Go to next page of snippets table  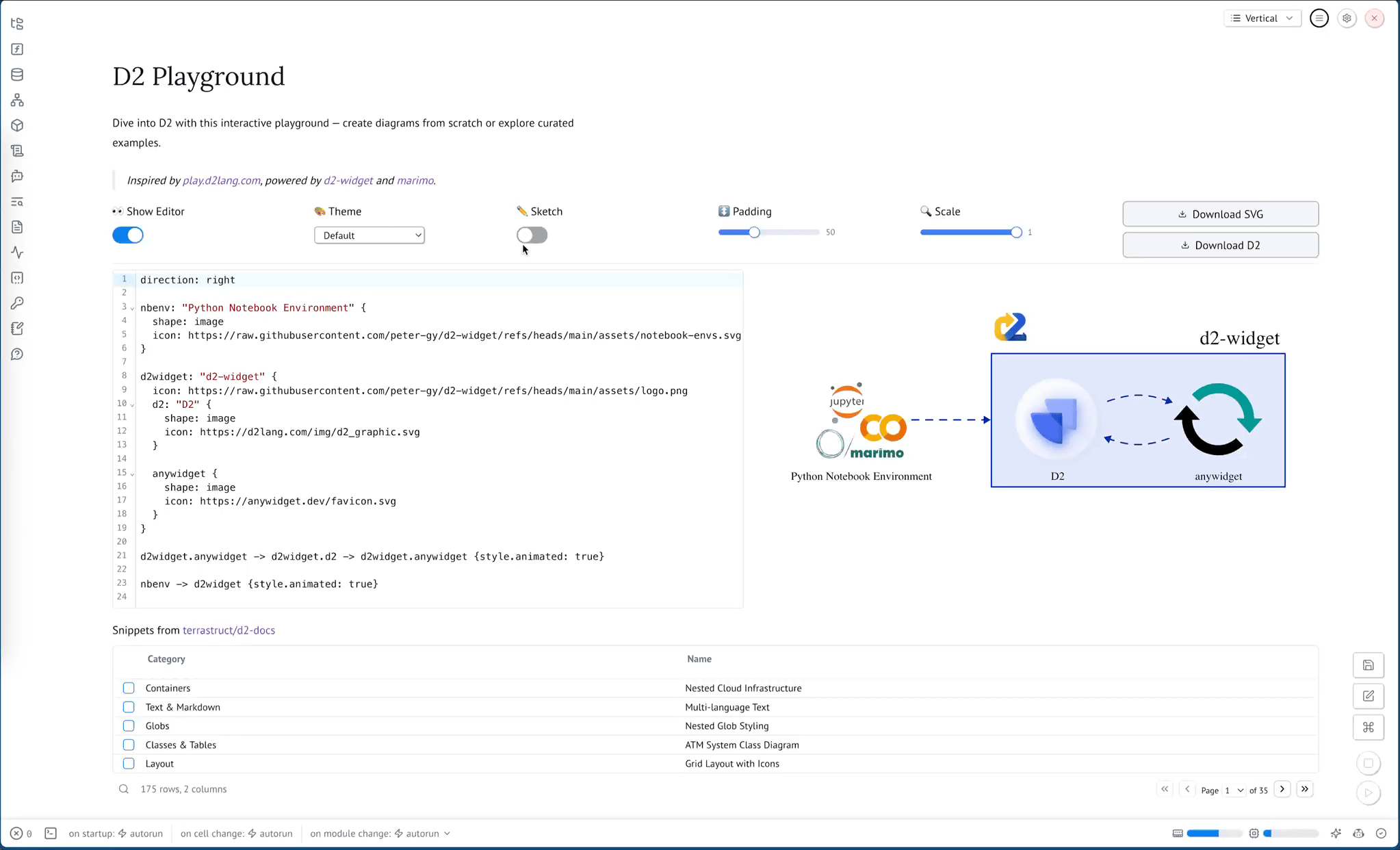[1282, 789]
